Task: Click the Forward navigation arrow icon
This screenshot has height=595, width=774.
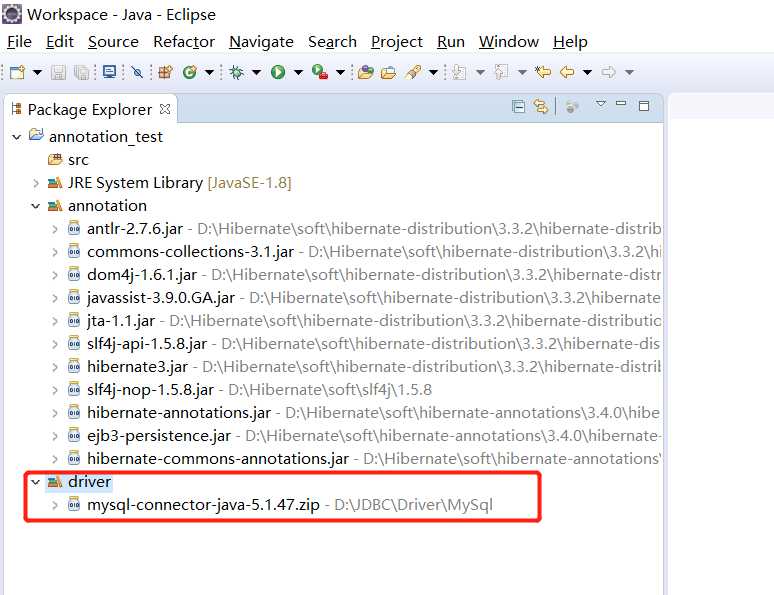Action: pyautogui.click(x=608, y=73)
